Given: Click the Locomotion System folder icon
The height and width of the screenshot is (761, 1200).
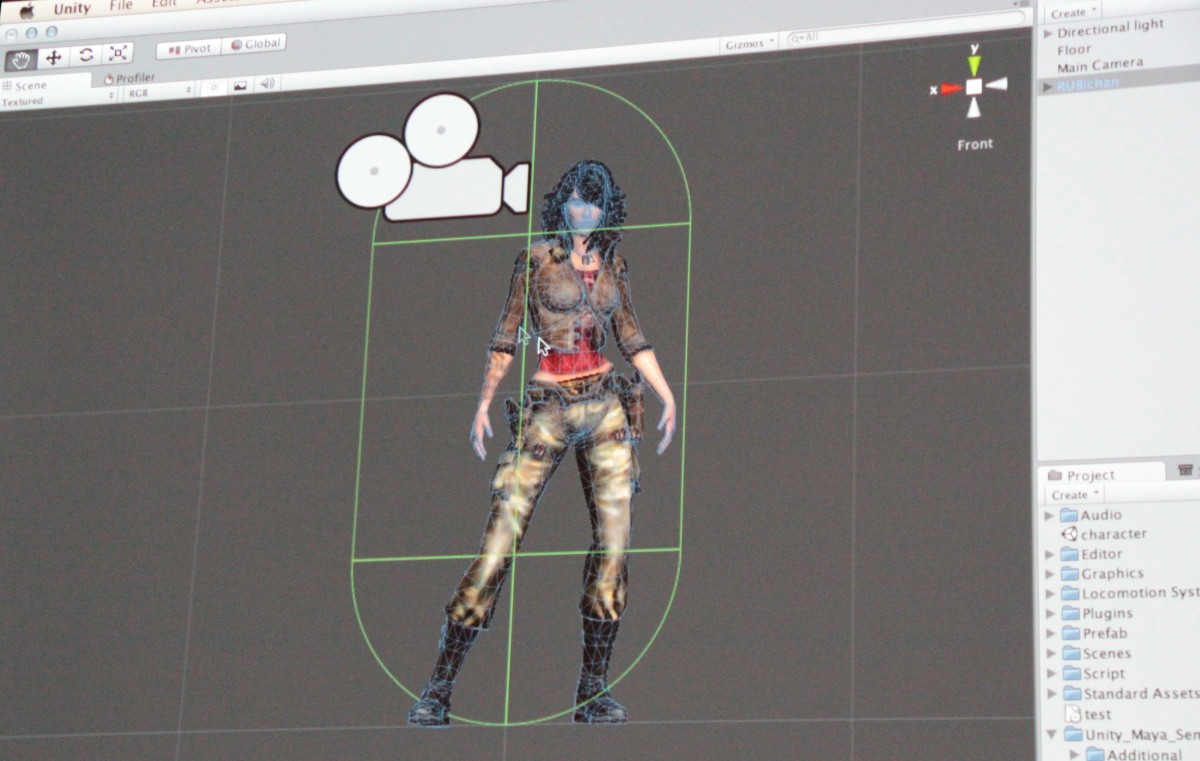Looking at the screenshot, I should tap(1070, 594).
